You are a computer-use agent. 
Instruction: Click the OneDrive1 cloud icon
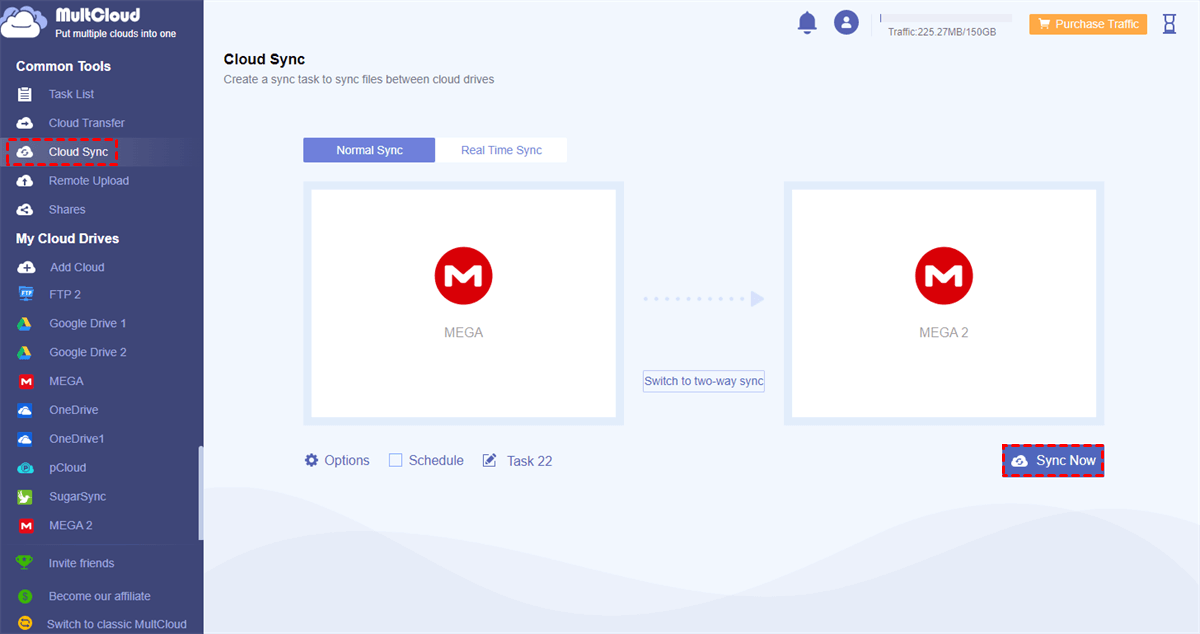pos(25,439)
